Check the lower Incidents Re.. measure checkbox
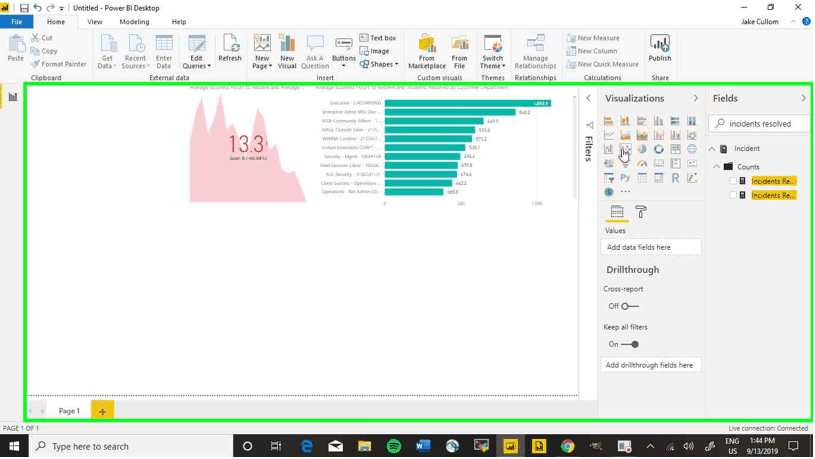The image size is (815, 459). point(733,195)
